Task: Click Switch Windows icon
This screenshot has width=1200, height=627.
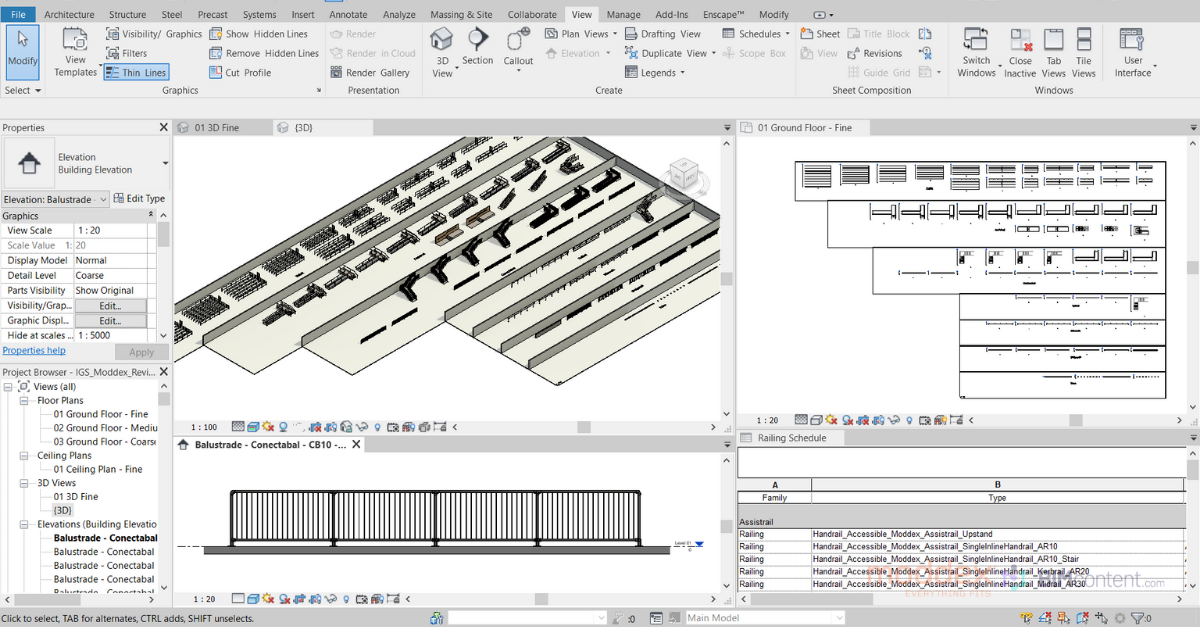Action: 976,40
